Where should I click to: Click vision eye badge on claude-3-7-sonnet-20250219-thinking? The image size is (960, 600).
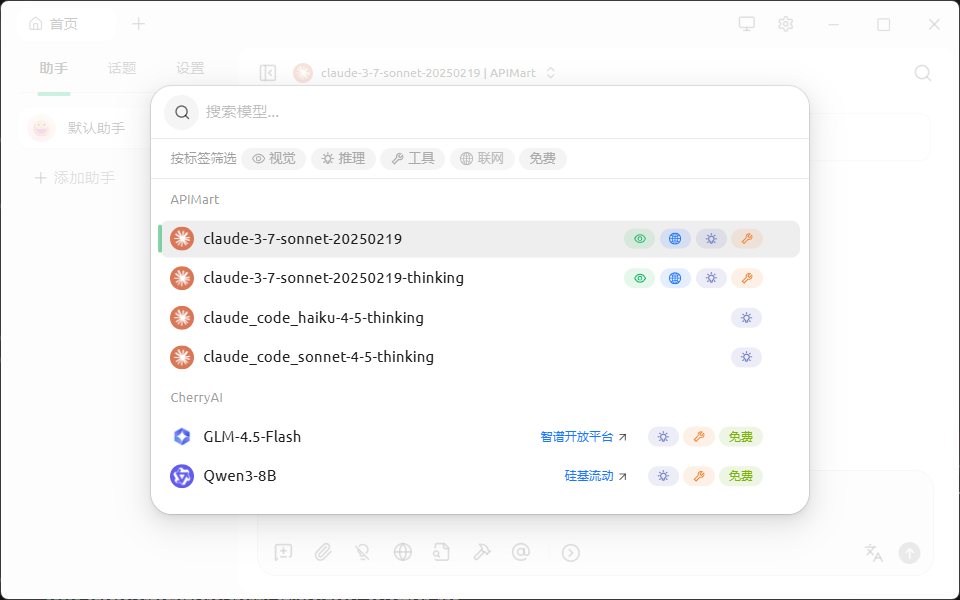(640, 279)
